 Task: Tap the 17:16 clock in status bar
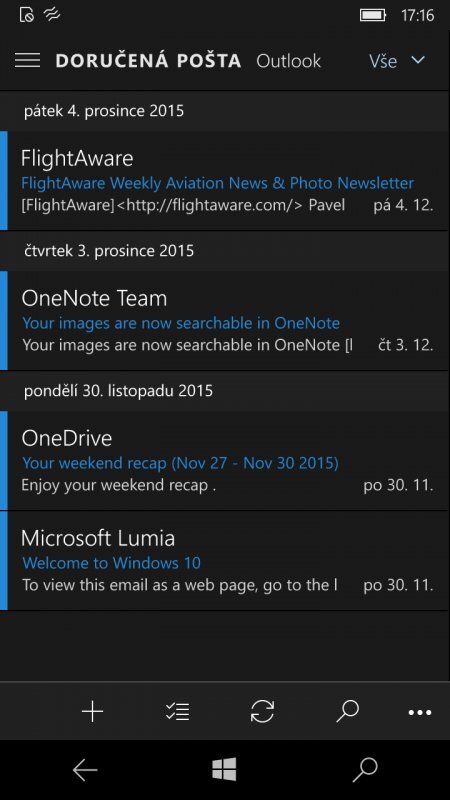(x=417, y=15)
